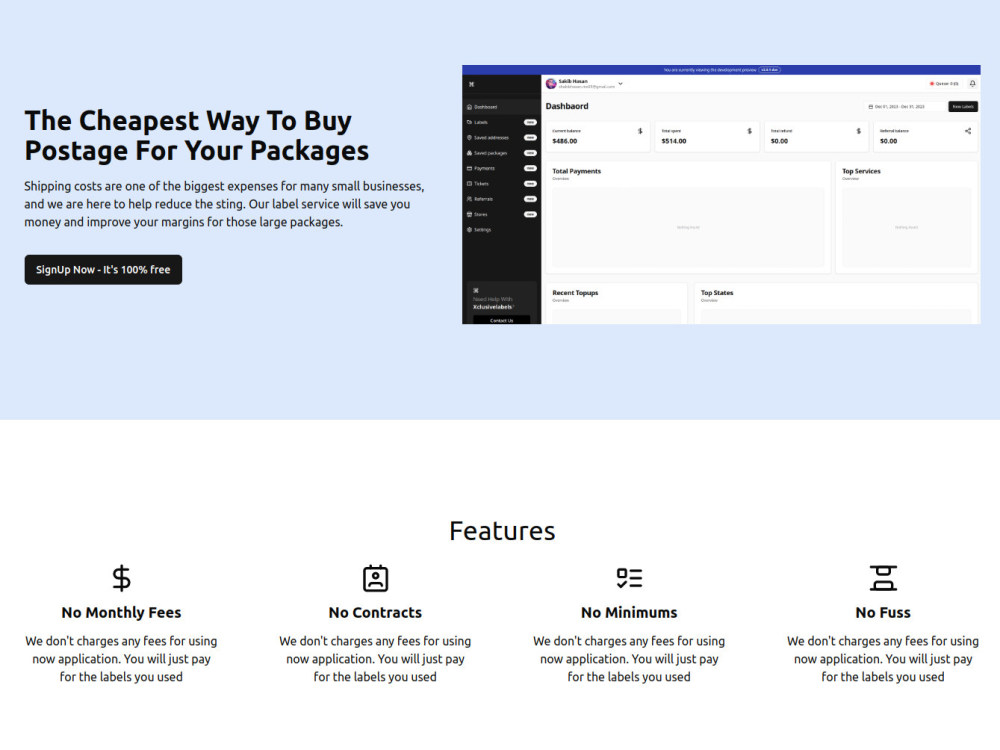
Task: Click the contact badge icon above No Contracts
Action: pyautogui.click(x=375, y=578)
